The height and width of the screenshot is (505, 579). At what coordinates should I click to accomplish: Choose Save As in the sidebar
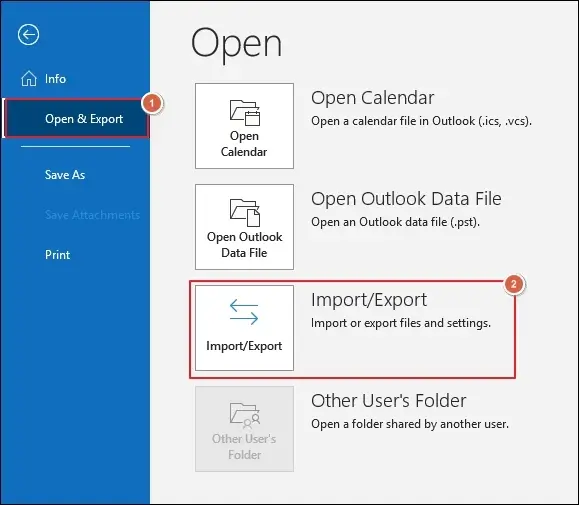(65, 175)
